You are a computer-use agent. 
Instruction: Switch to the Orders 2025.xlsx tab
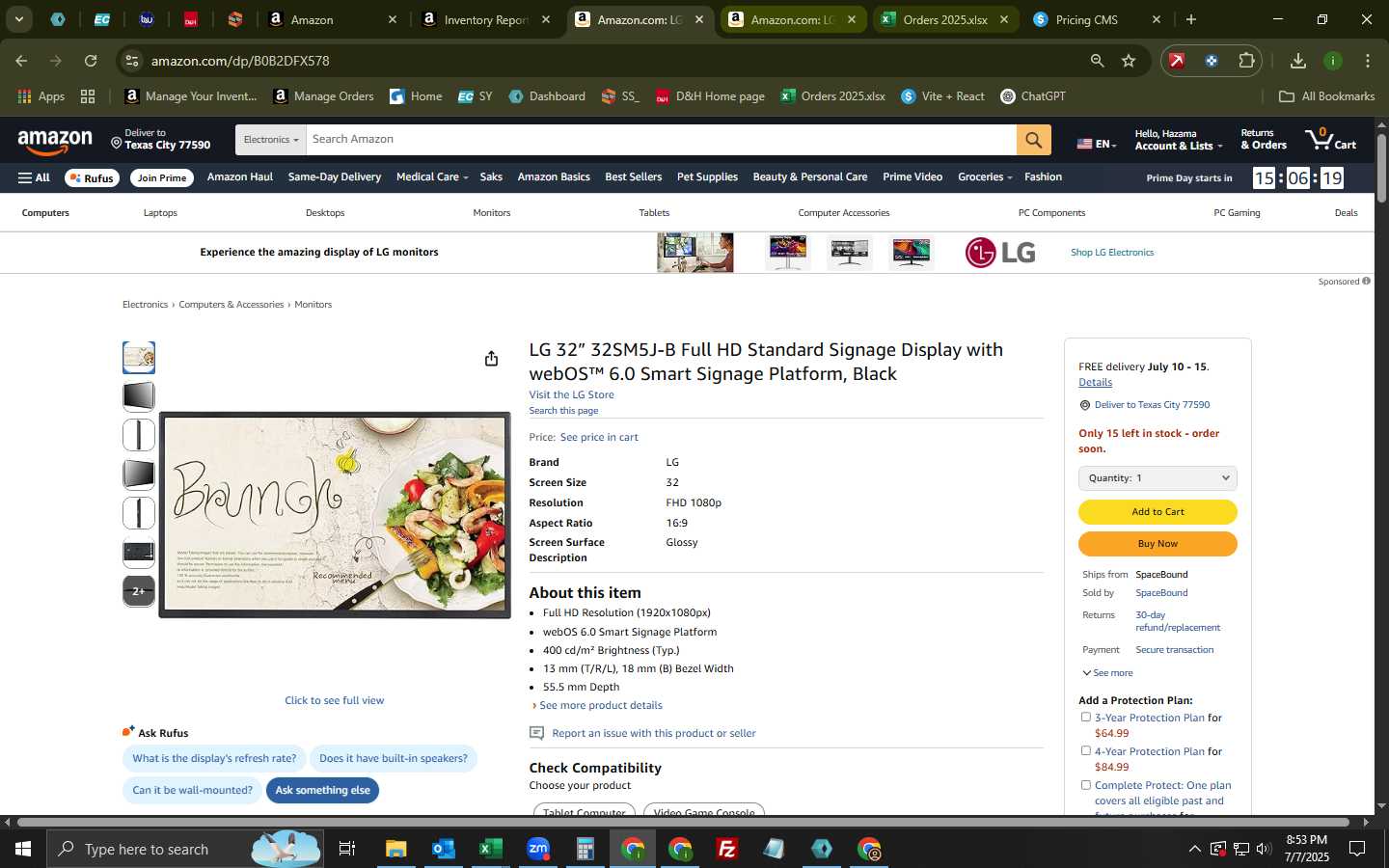[x=945, y=19]
